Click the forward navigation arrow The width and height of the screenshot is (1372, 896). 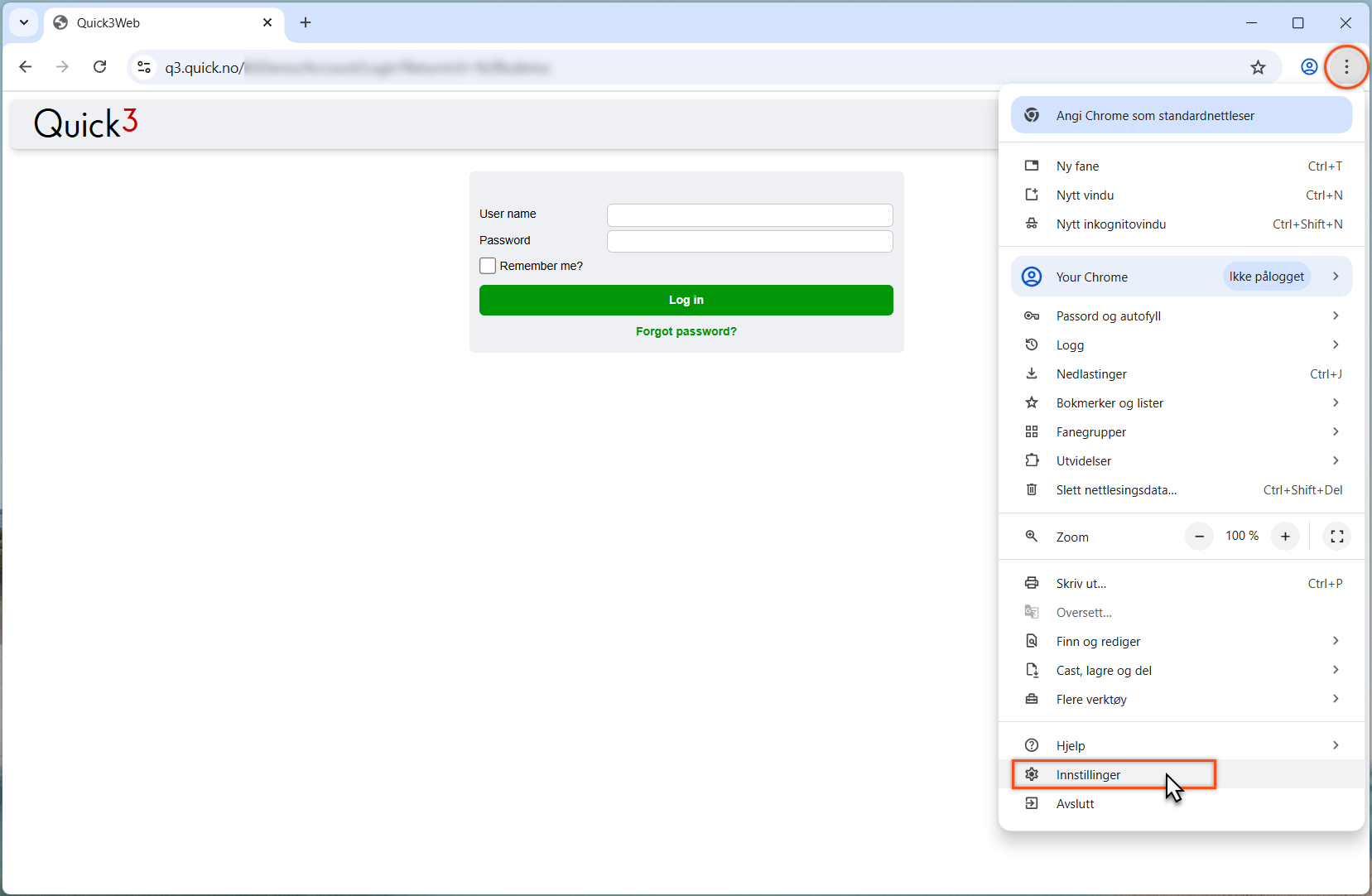coord(63,67)
